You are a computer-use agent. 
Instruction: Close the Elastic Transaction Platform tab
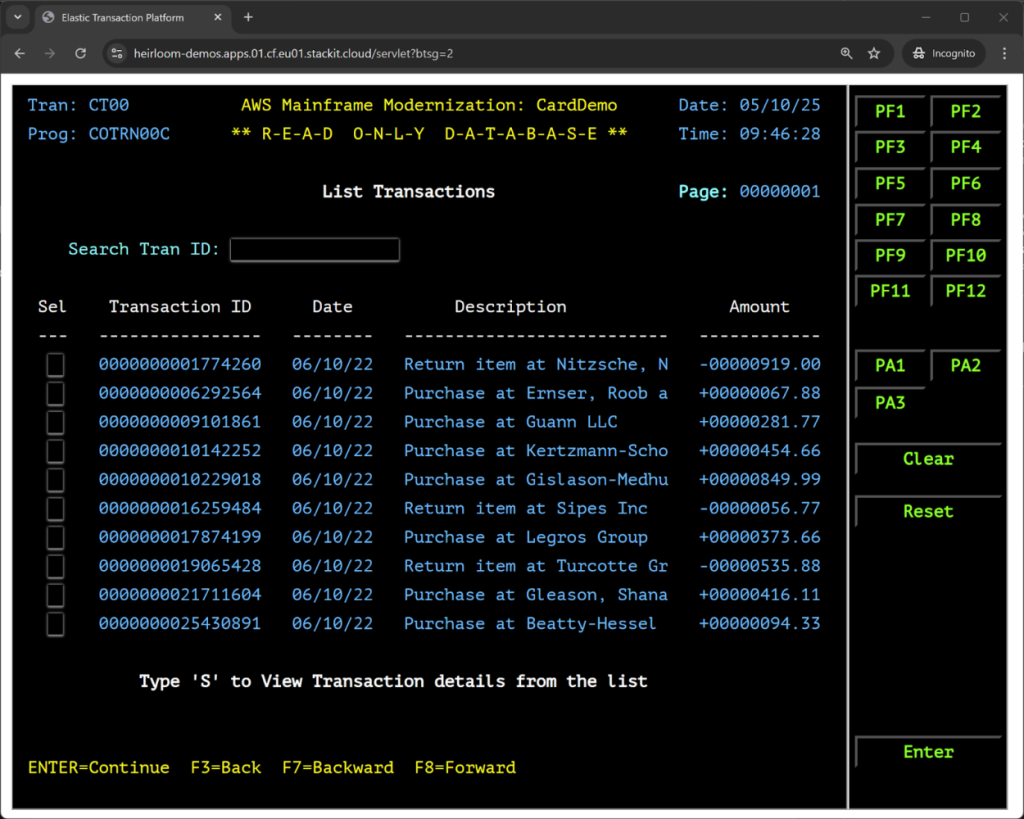[x=218, y=18]
